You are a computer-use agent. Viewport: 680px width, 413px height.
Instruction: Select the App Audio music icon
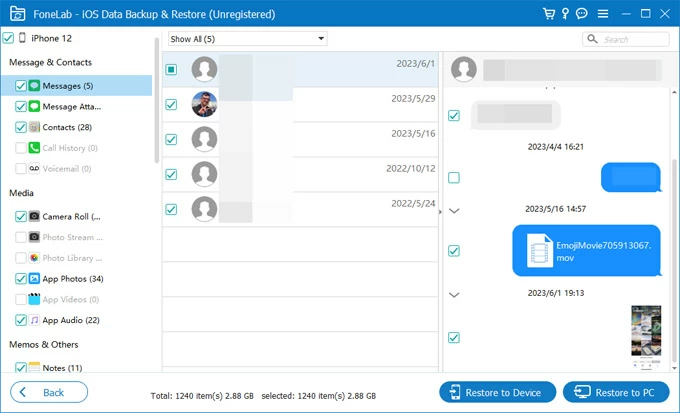34,320
